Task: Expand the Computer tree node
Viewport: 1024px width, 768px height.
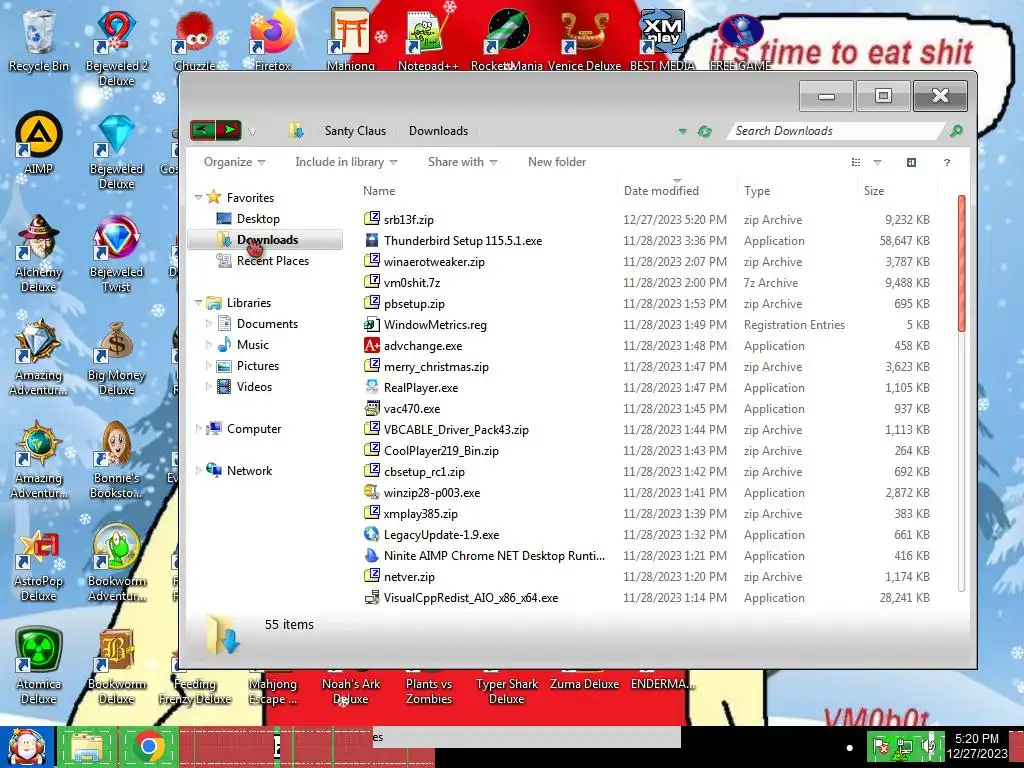Action: click(198, 429)
